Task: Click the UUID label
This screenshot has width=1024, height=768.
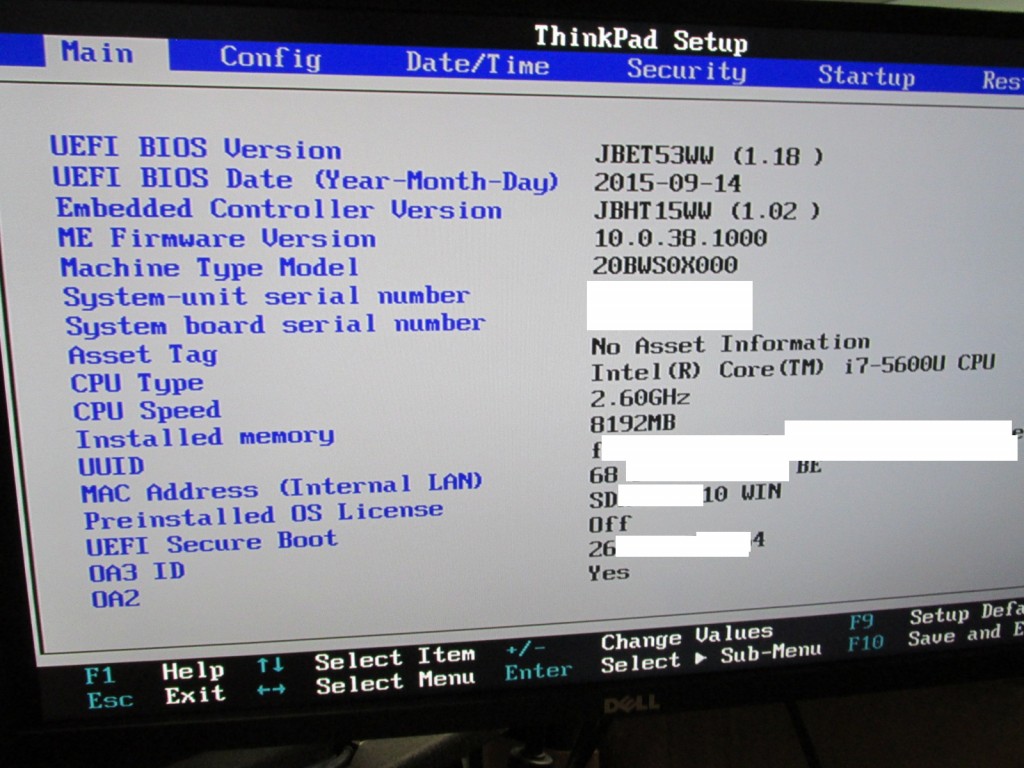Action: point(111,466)
